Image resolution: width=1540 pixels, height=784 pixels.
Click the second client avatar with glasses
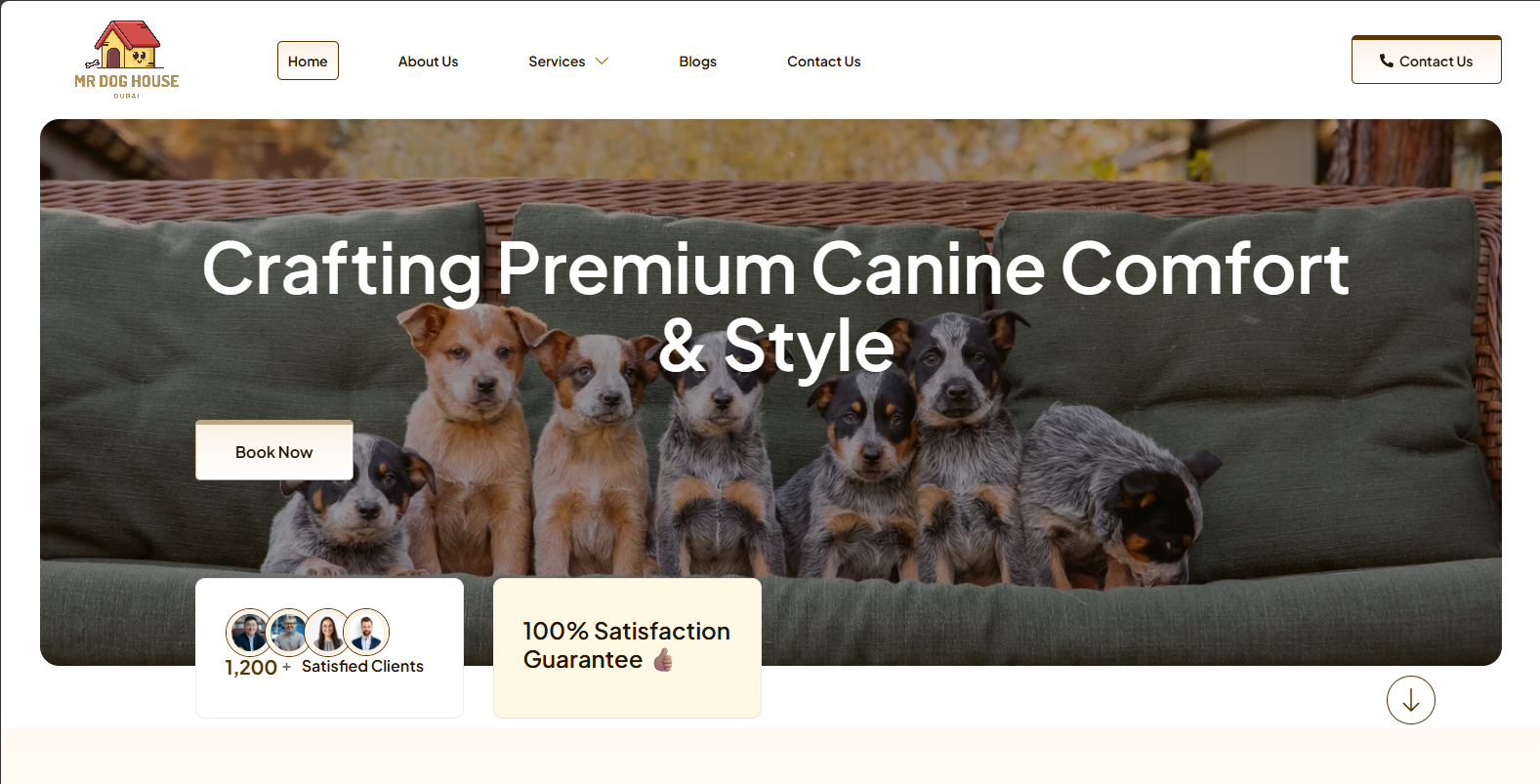(x=289, y=633)
